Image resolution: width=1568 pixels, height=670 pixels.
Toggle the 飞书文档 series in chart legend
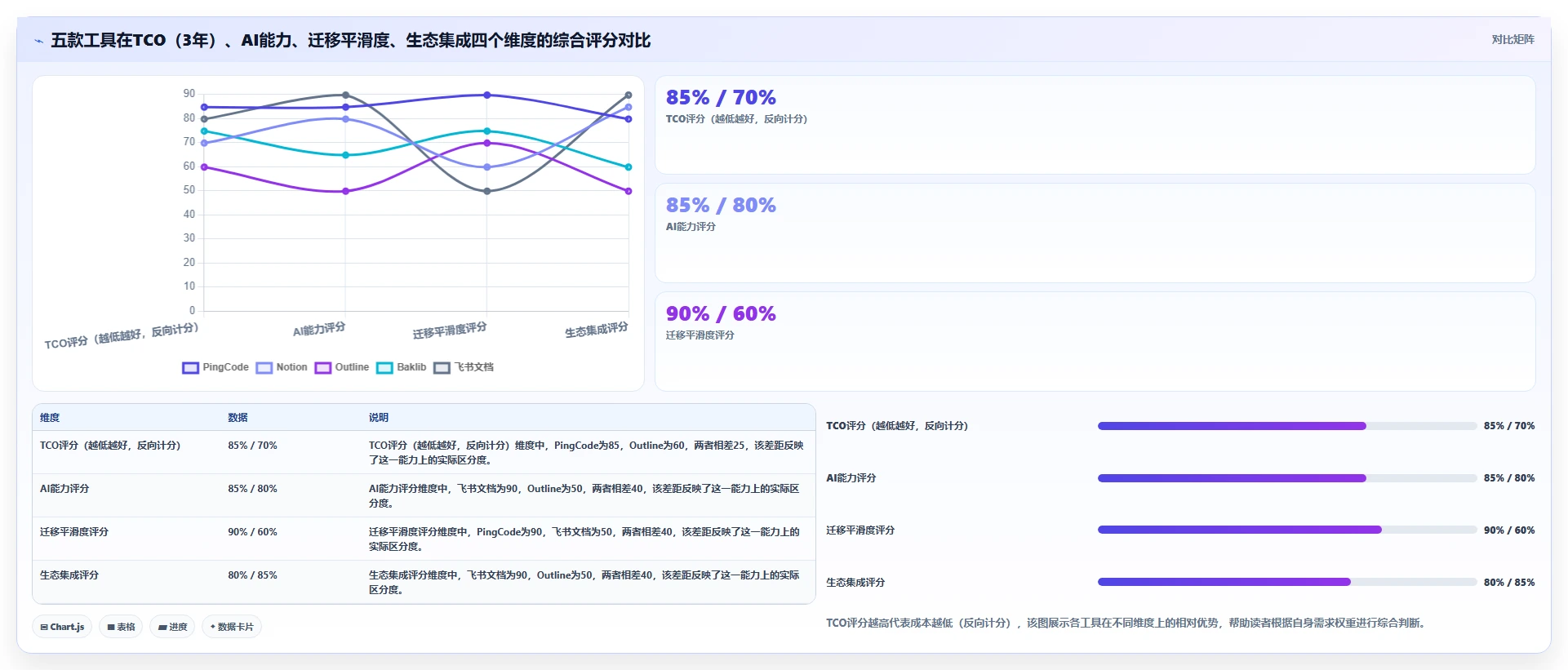(464, 367)
